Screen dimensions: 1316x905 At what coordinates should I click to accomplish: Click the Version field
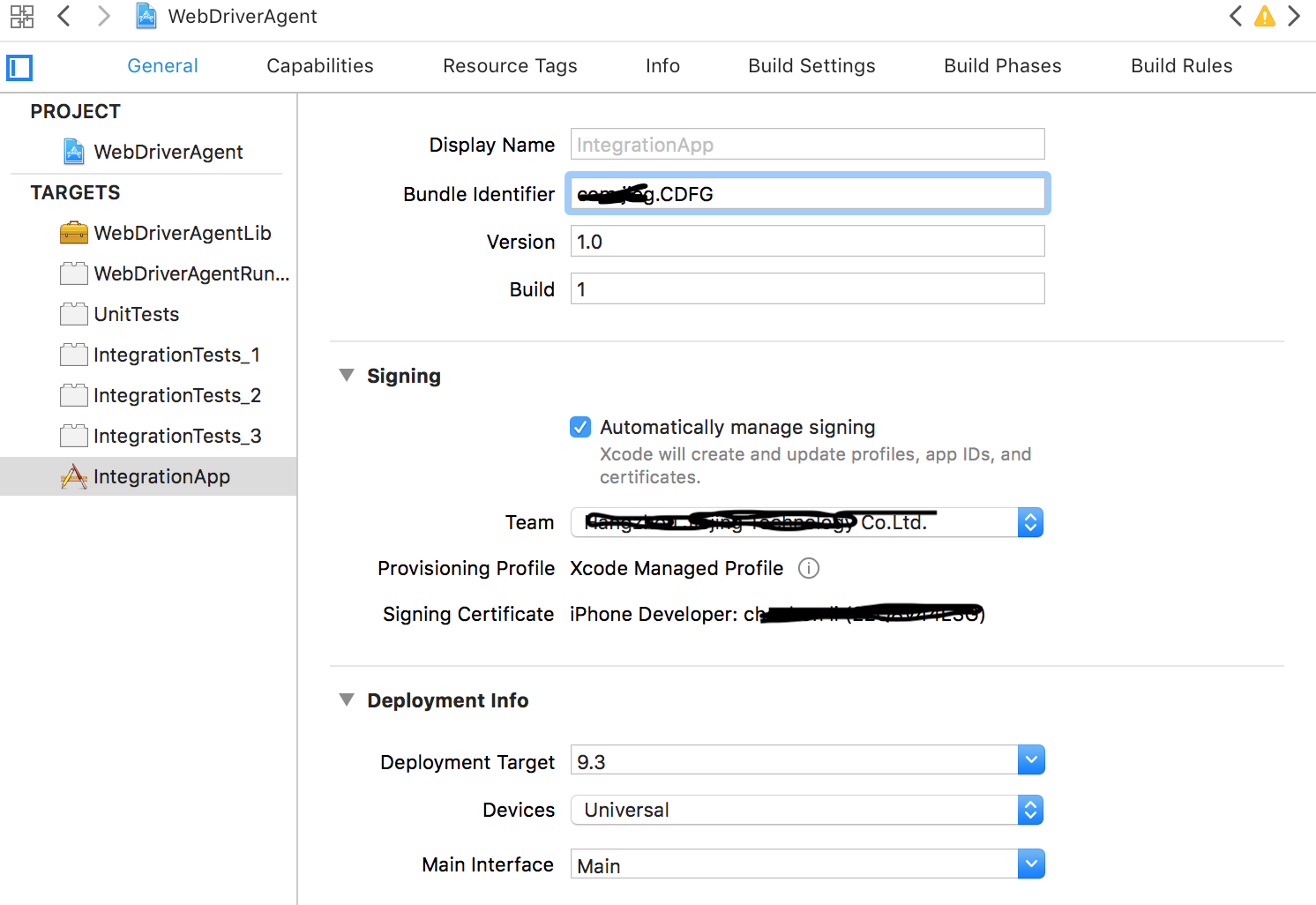tap(807, 241)
